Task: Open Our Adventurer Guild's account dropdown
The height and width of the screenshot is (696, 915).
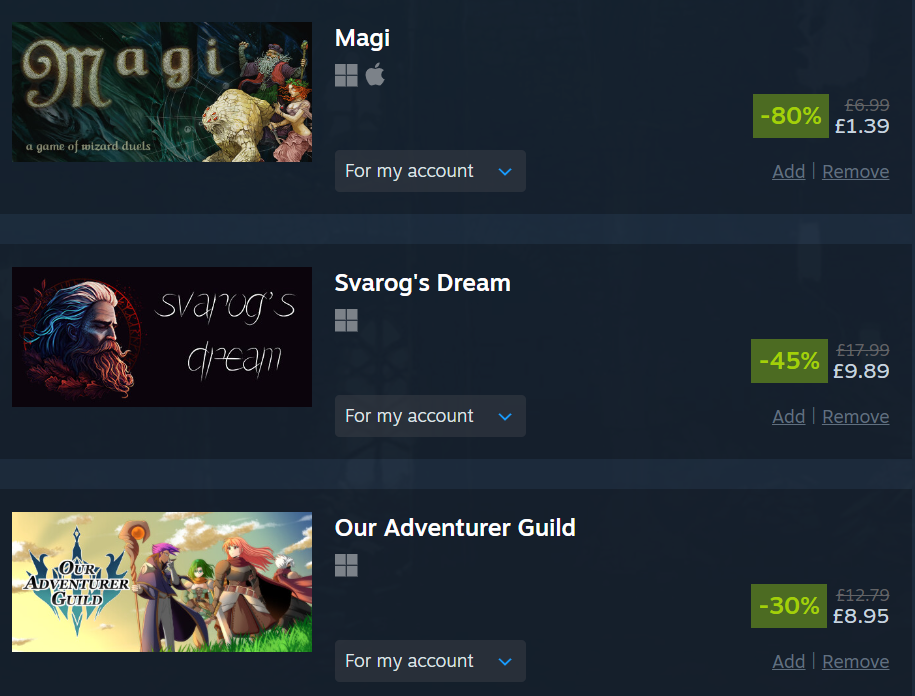Action: point(430,661)
